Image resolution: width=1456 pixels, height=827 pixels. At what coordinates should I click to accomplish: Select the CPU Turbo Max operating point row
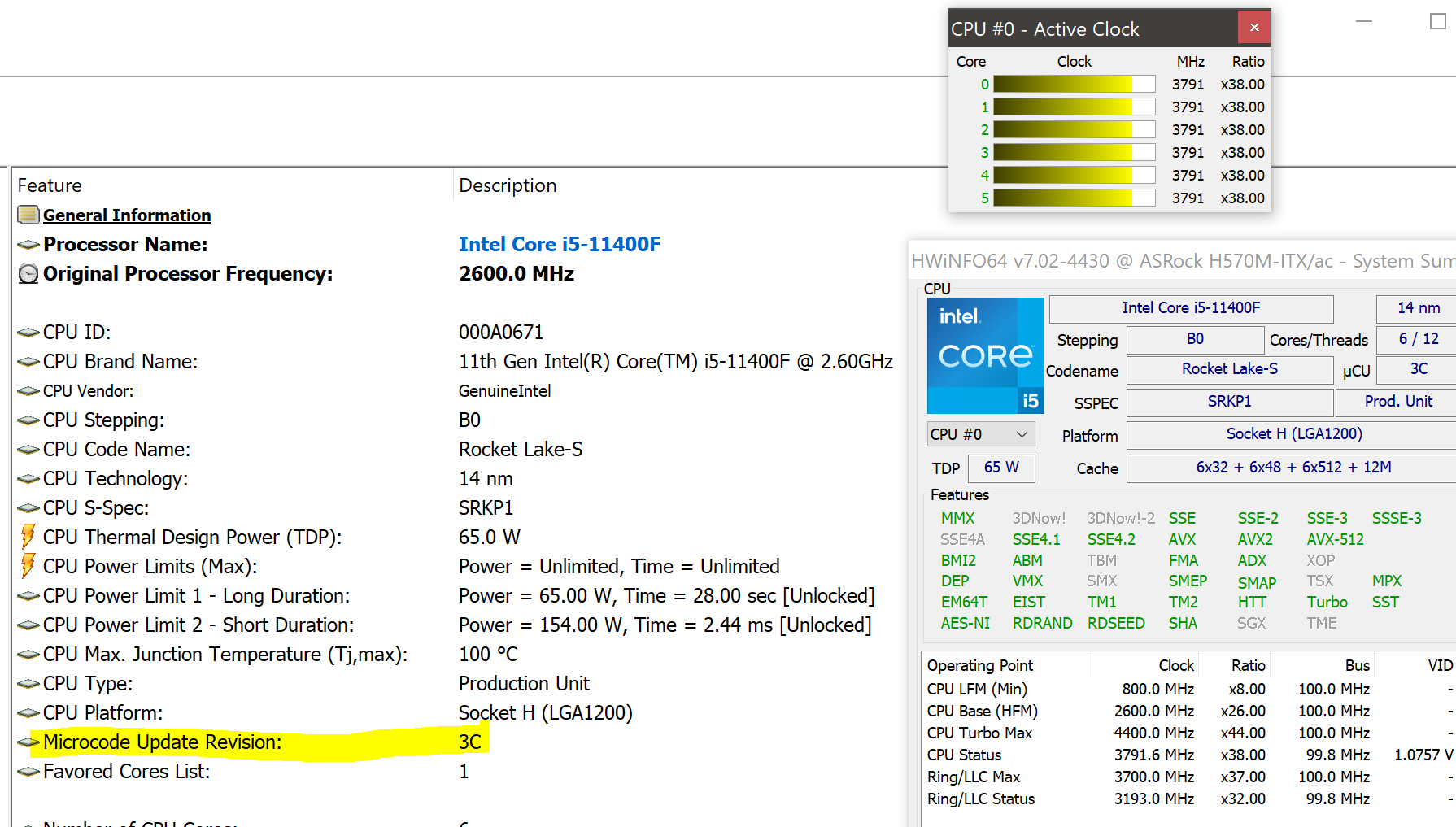(x=1188, y=733)
